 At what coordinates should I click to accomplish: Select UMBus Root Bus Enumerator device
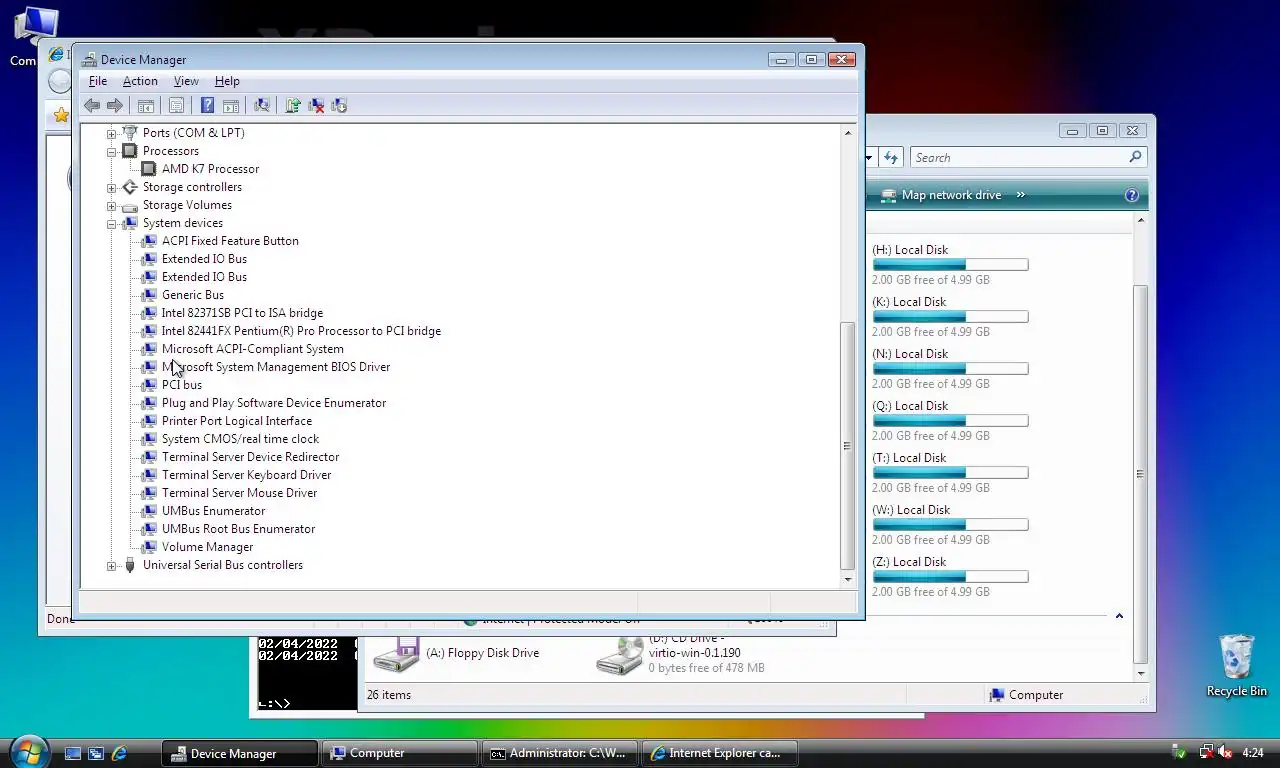(x=238, y=529)
